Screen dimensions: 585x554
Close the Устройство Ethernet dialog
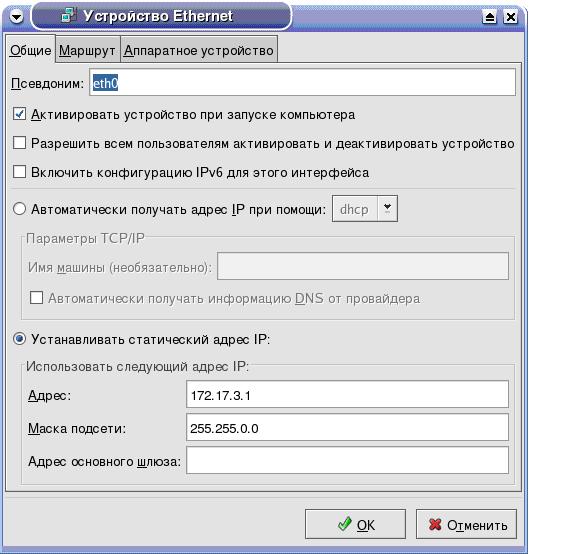point(510,17)
